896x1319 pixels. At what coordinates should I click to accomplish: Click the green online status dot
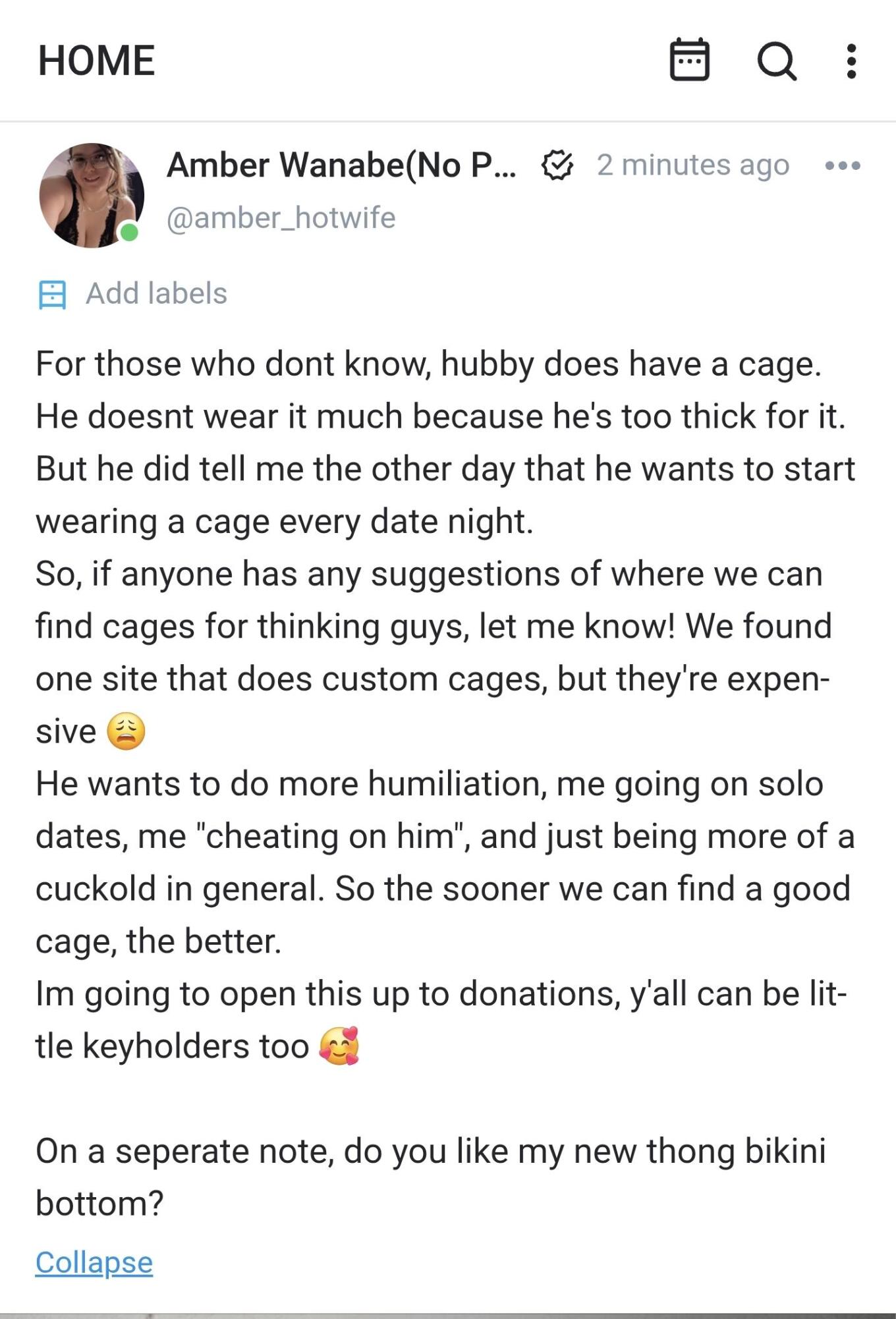[x=130, y=232]
